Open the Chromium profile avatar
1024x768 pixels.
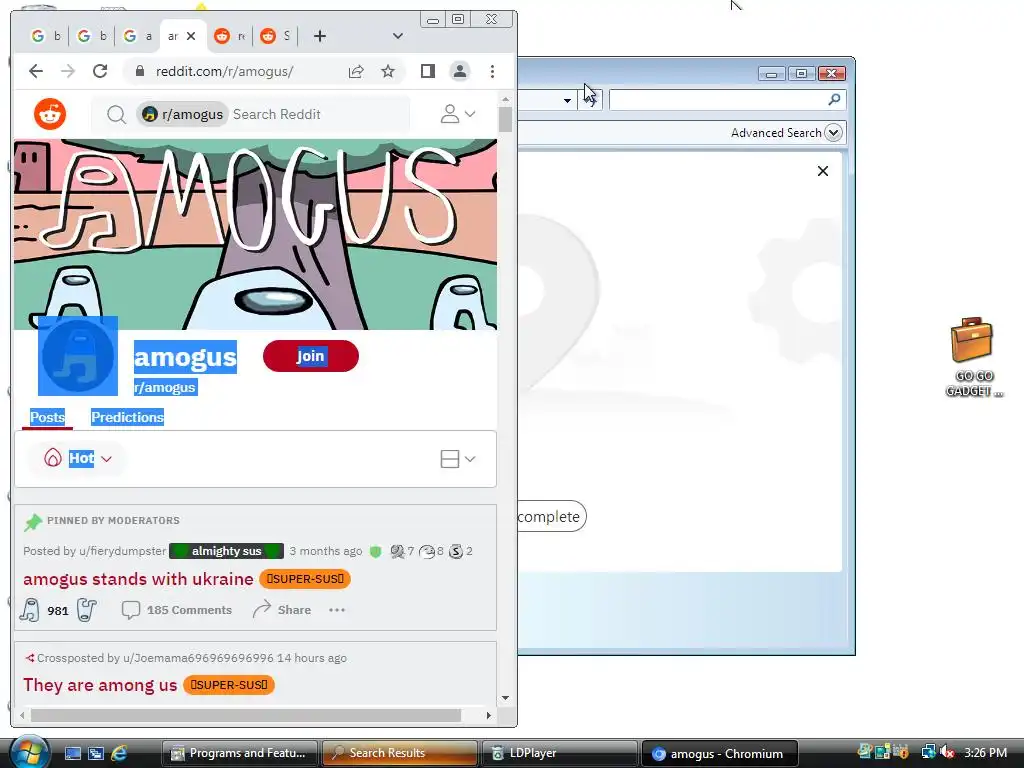pyautogui.click(x=460, y=71)
